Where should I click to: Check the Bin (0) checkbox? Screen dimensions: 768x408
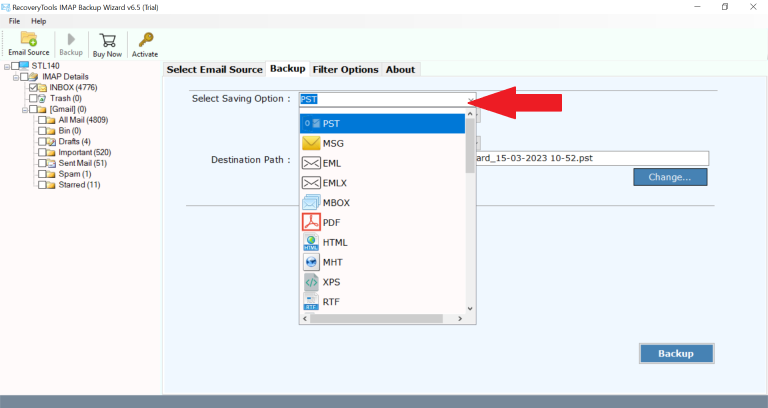(x=42, y=131)
